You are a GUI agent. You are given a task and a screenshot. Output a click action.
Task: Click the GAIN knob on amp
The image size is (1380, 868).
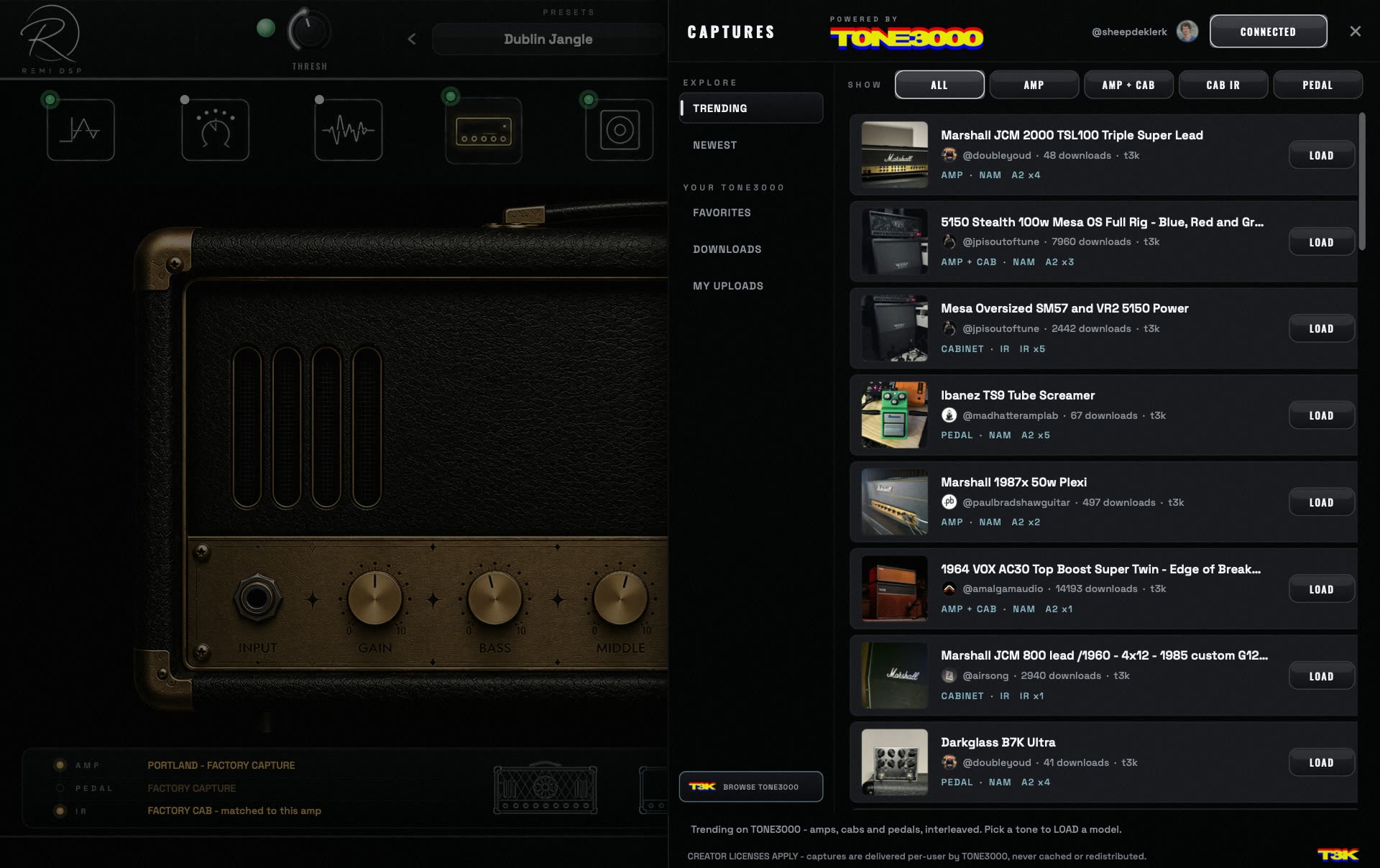click(374, 598)
